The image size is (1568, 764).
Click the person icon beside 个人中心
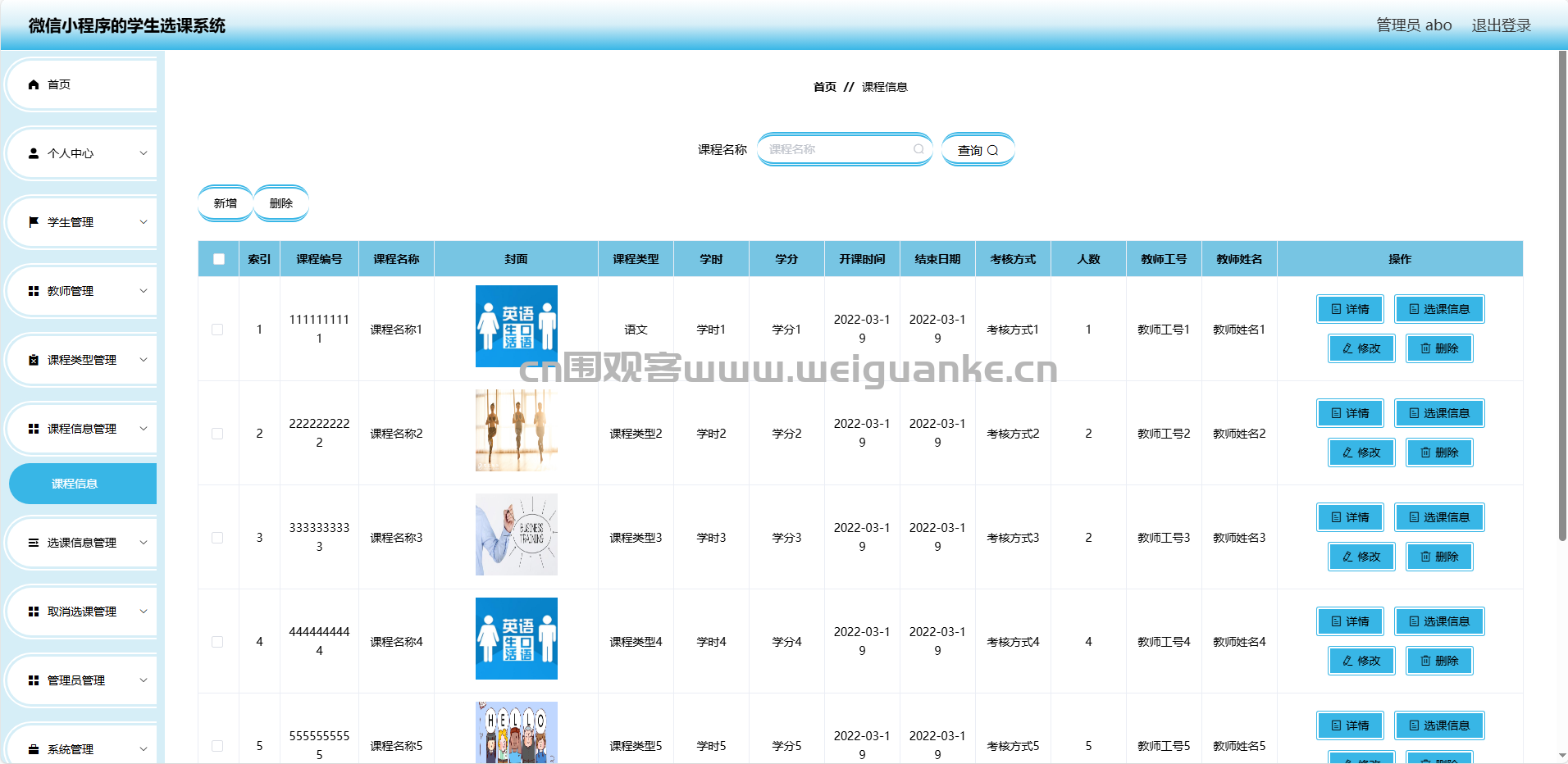(34, 153)
